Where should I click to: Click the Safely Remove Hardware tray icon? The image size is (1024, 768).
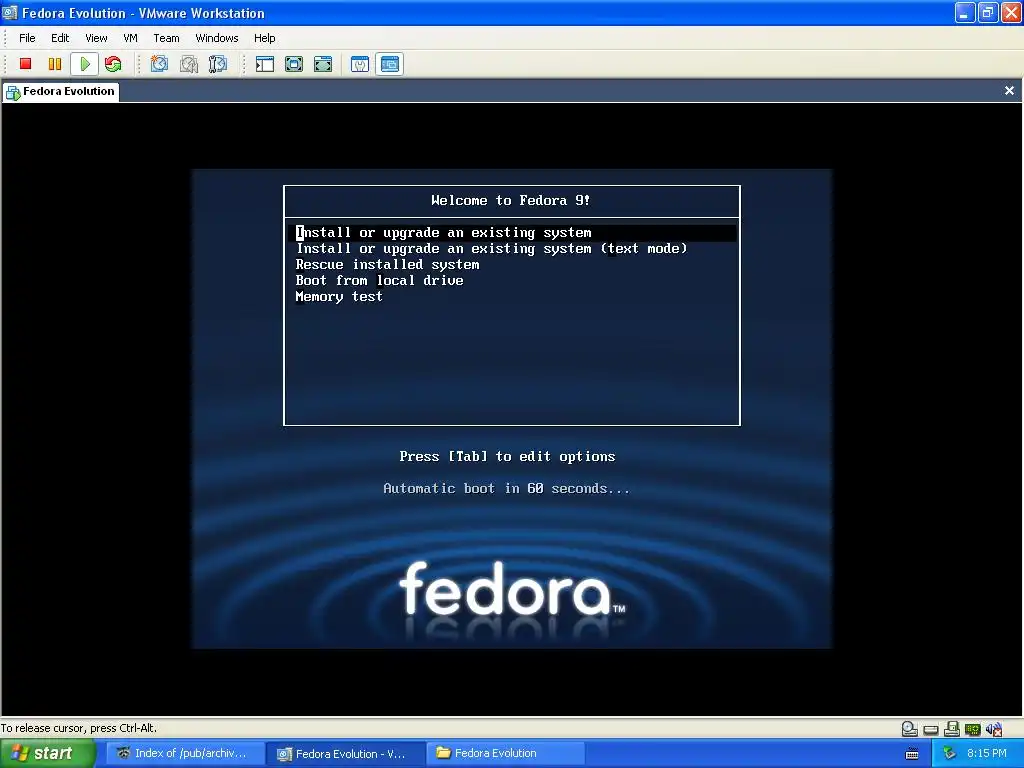(x=950, y=754)
